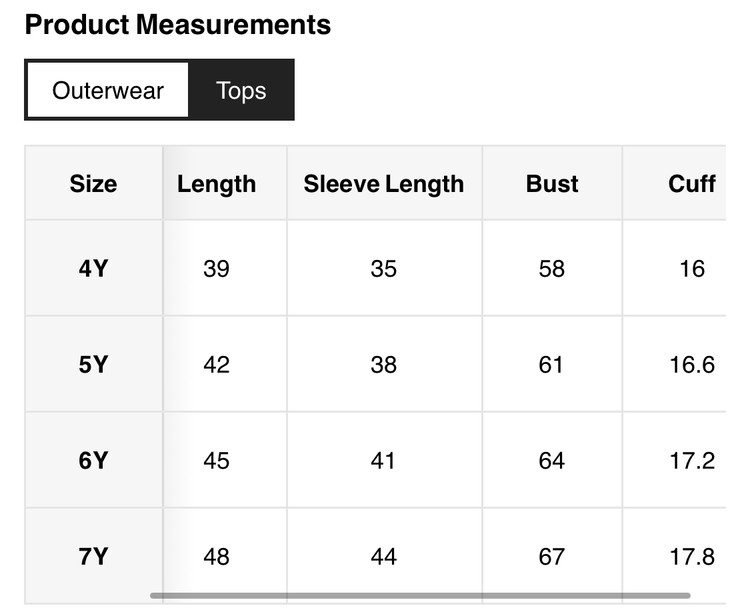The height and width of the screenshot is (610, 750).
Task: Click the 5Y sleeve length value 38
Action: pyautogui.click(x=384, y=365)
